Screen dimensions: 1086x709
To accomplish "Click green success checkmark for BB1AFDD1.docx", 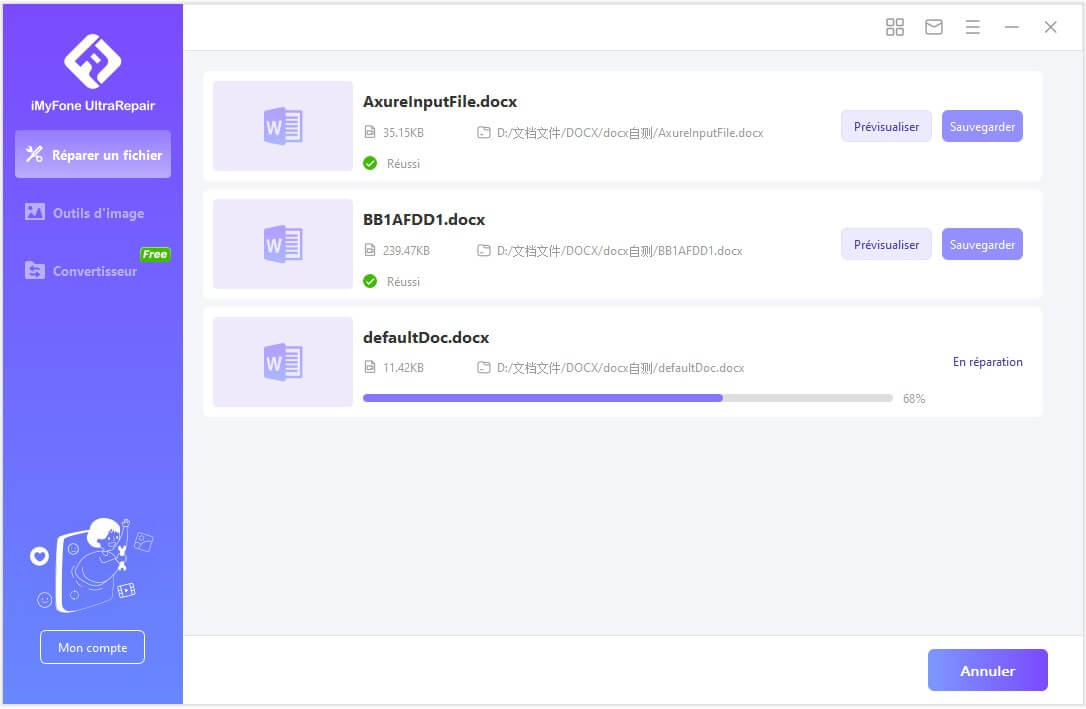I will point(370,281).
